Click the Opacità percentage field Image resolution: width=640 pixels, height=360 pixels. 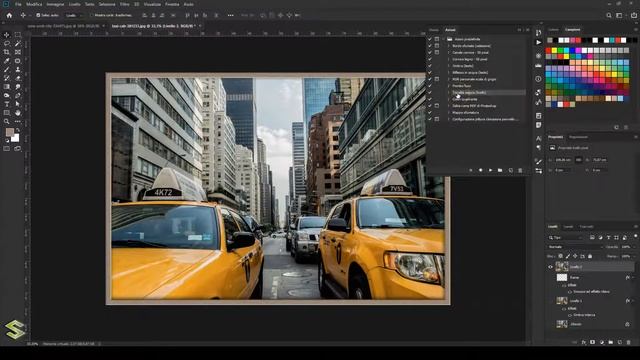click(626, 247)
